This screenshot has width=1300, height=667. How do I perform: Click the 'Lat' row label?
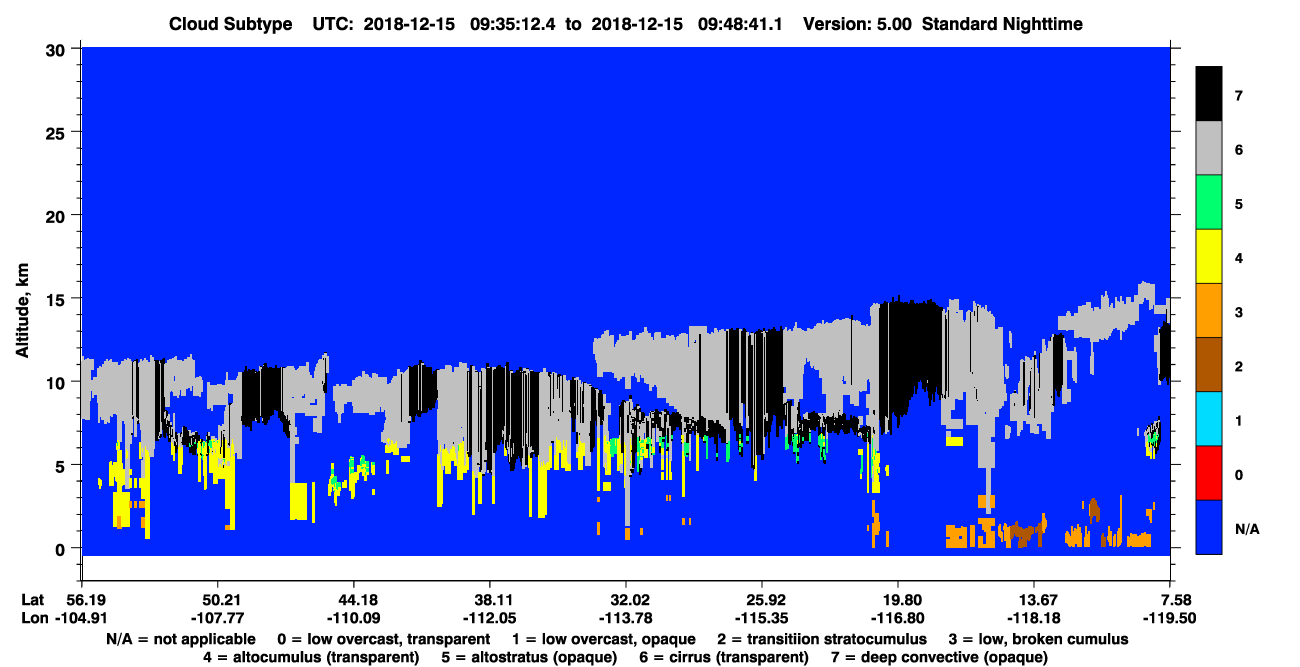(32, 600)
